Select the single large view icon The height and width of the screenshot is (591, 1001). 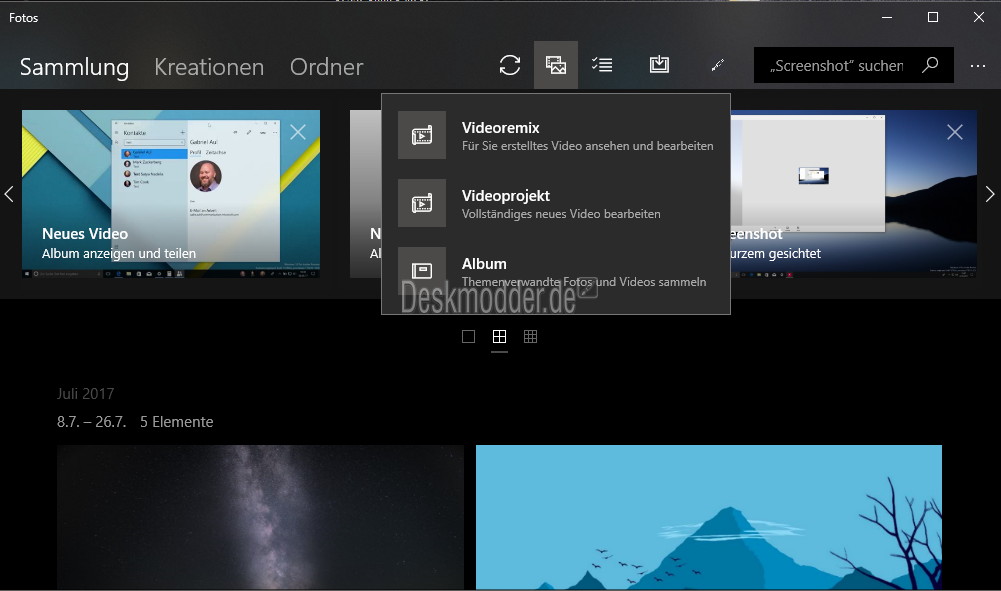click(x=469, y=336)
